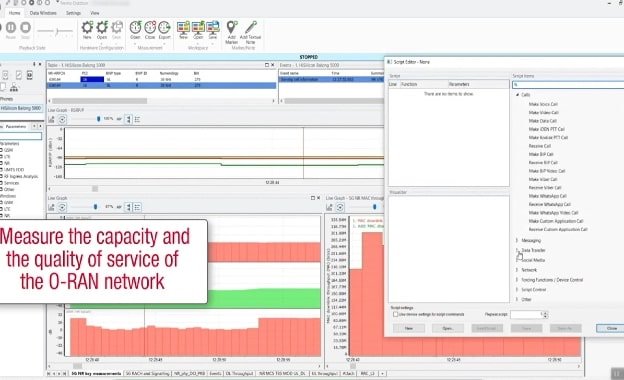Click New hardware configuration gear icon
624x380 pixels.
87,27
